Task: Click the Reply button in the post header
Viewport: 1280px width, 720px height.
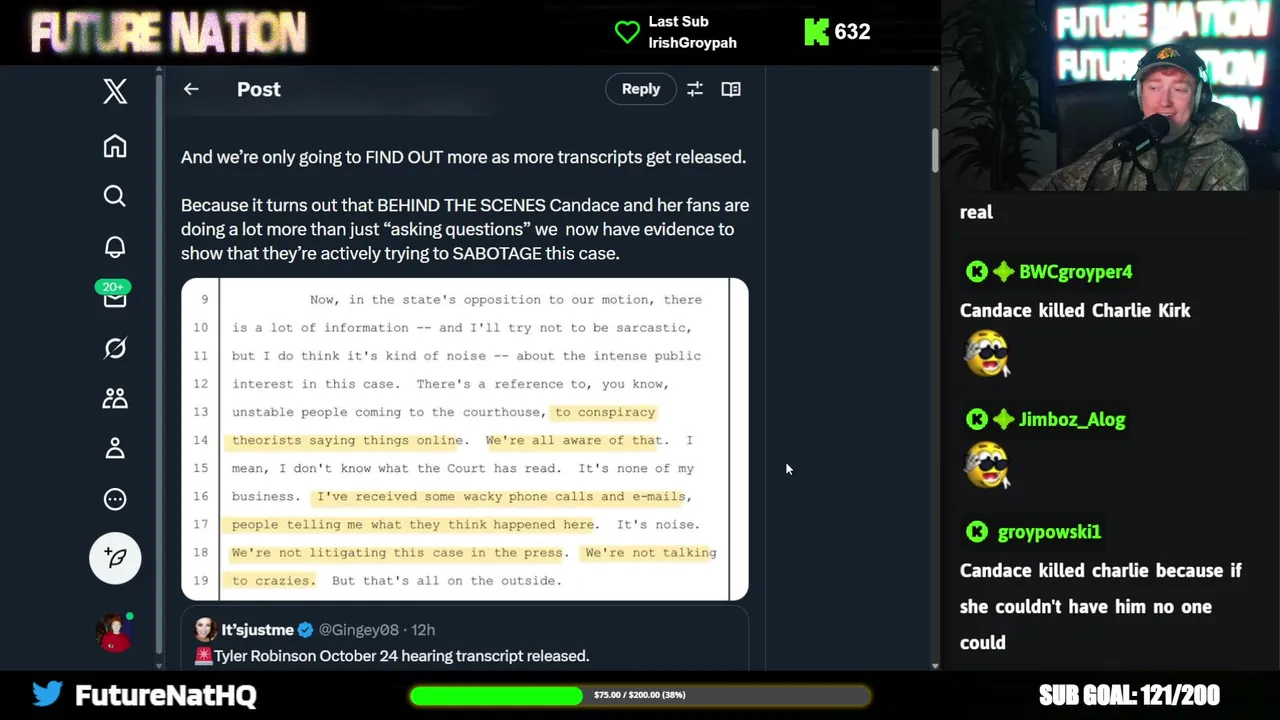Action: pos(641,89)
